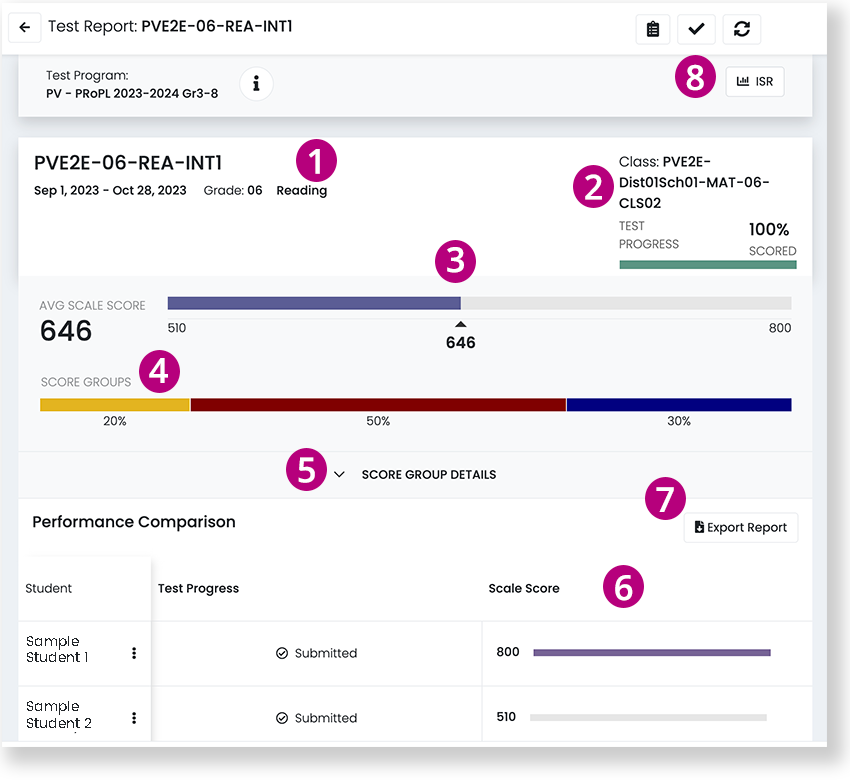Click the triangle marker below the score bar
The image size is (850, 781).
(x=460, y=324)
